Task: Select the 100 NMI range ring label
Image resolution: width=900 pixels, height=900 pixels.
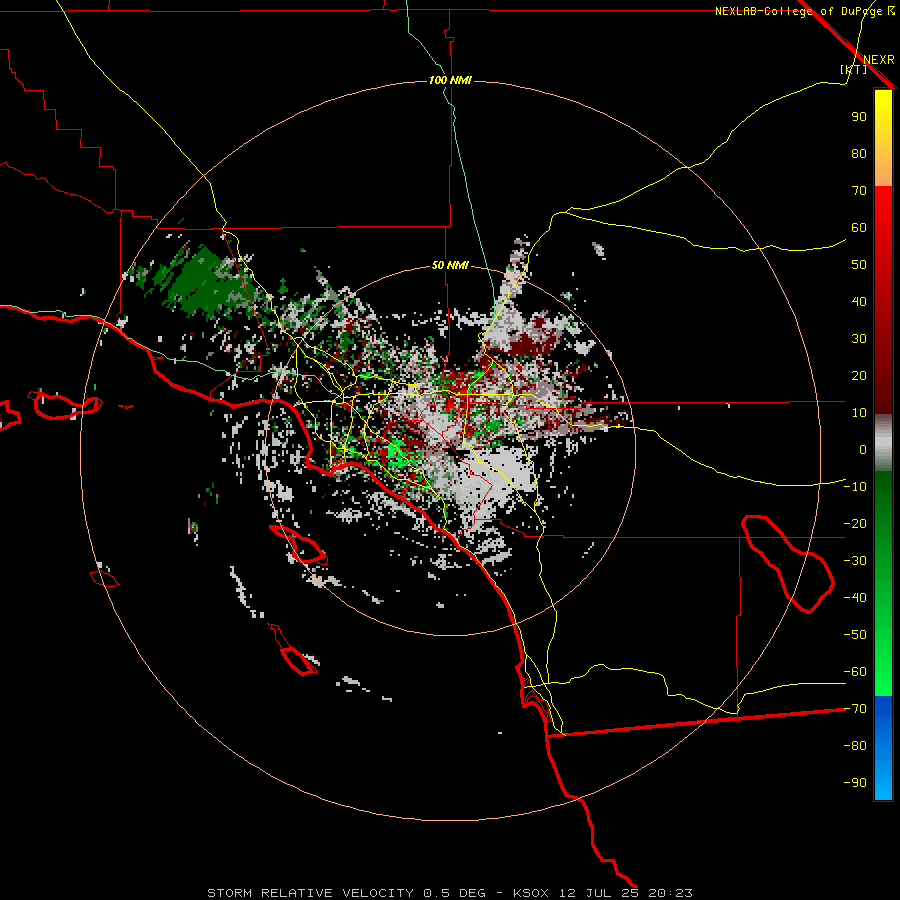Action: pos(450,80)
